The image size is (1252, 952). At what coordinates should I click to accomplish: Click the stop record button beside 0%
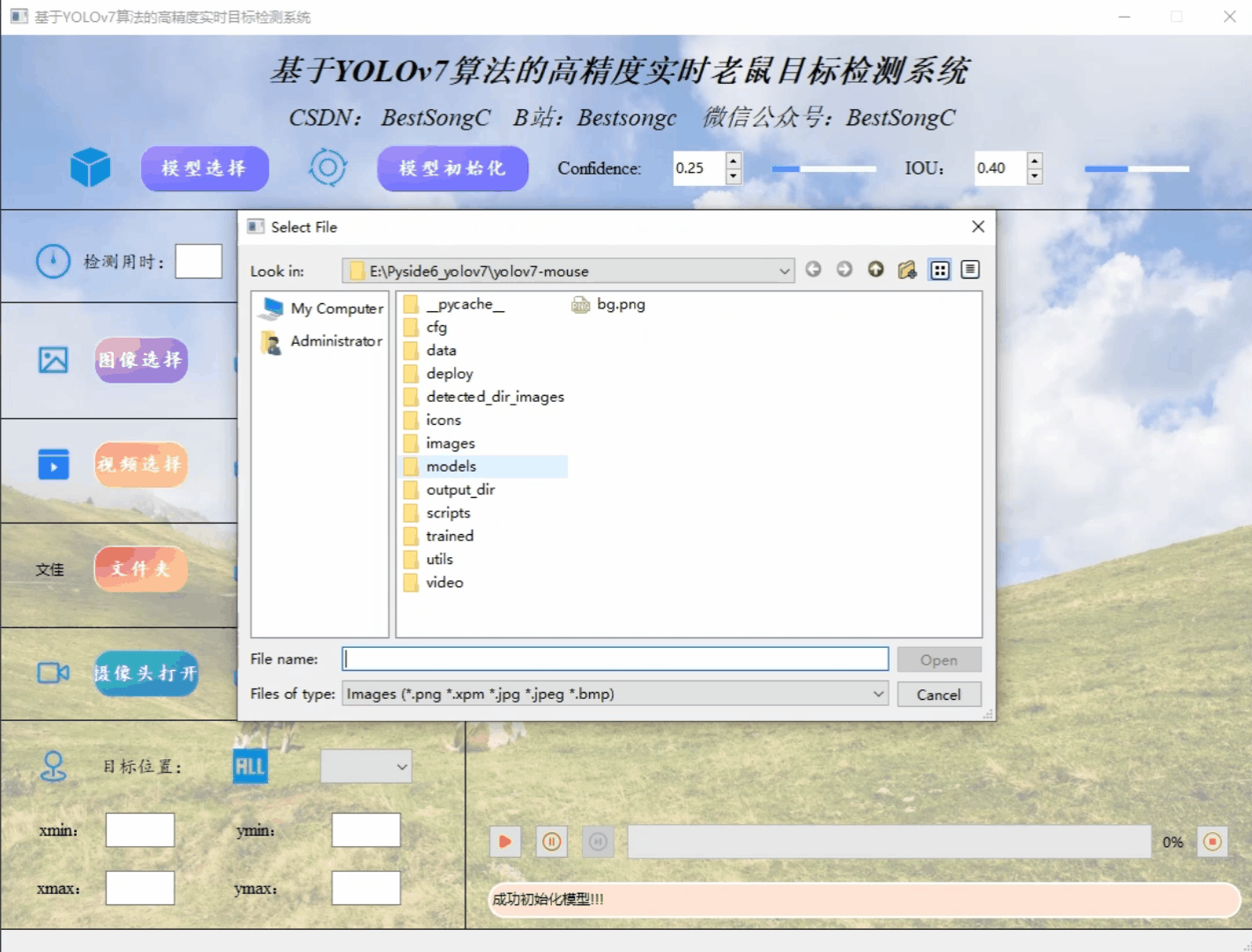coord(1212,842)
